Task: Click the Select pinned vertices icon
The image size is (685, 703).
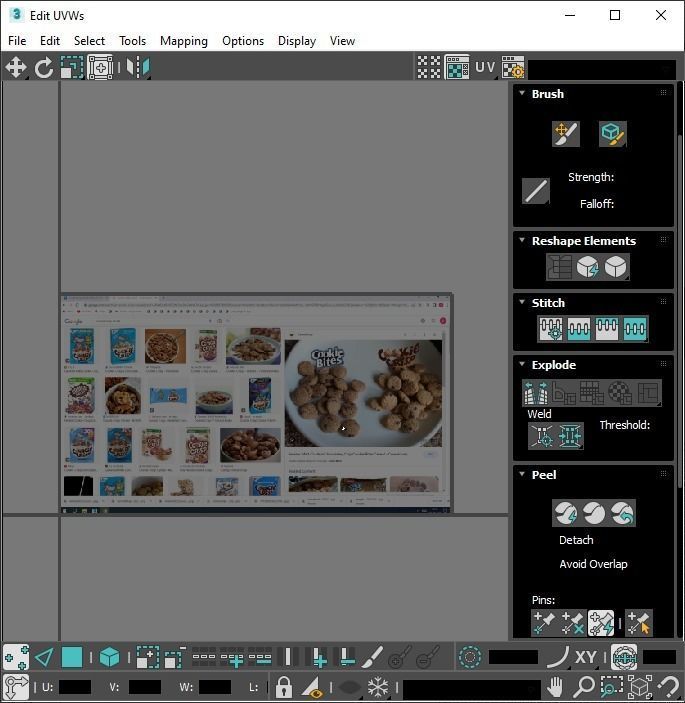Action: pyautogui.click(x=638, y=623)
